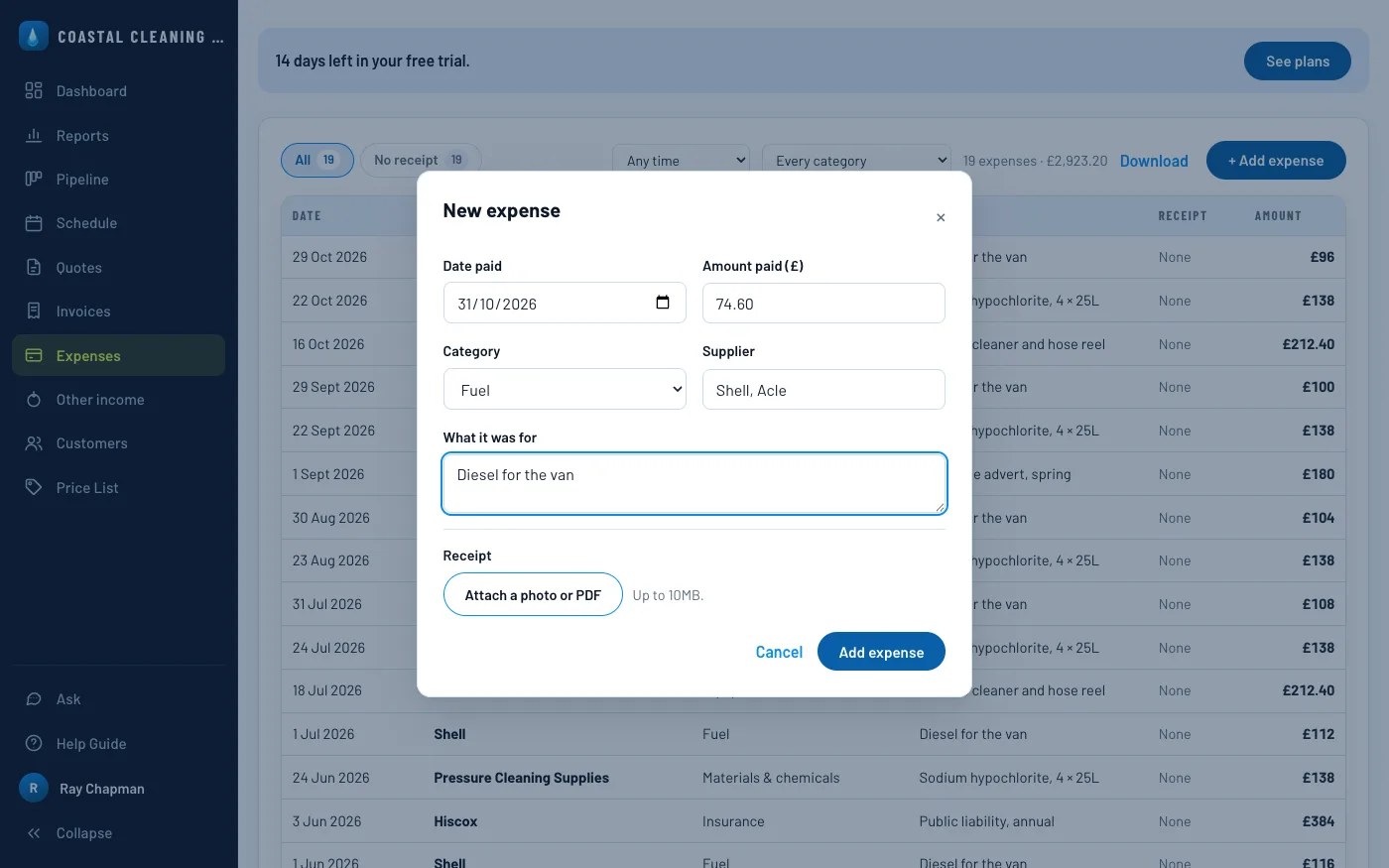Viewport: 1389px width, 868px height.
Task: Click Ray Chapman's avatar
Action: tap(34, 789)
